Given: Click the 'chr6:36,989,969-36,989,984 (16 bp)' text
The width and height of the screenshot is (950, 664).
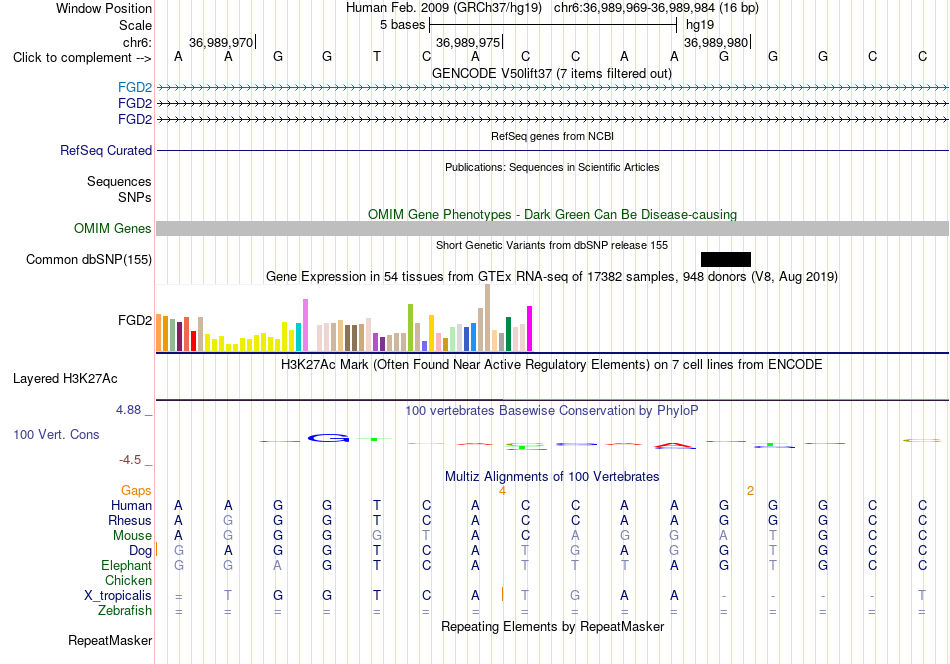Looking at the screenshot, I should (x=656, y=8).
